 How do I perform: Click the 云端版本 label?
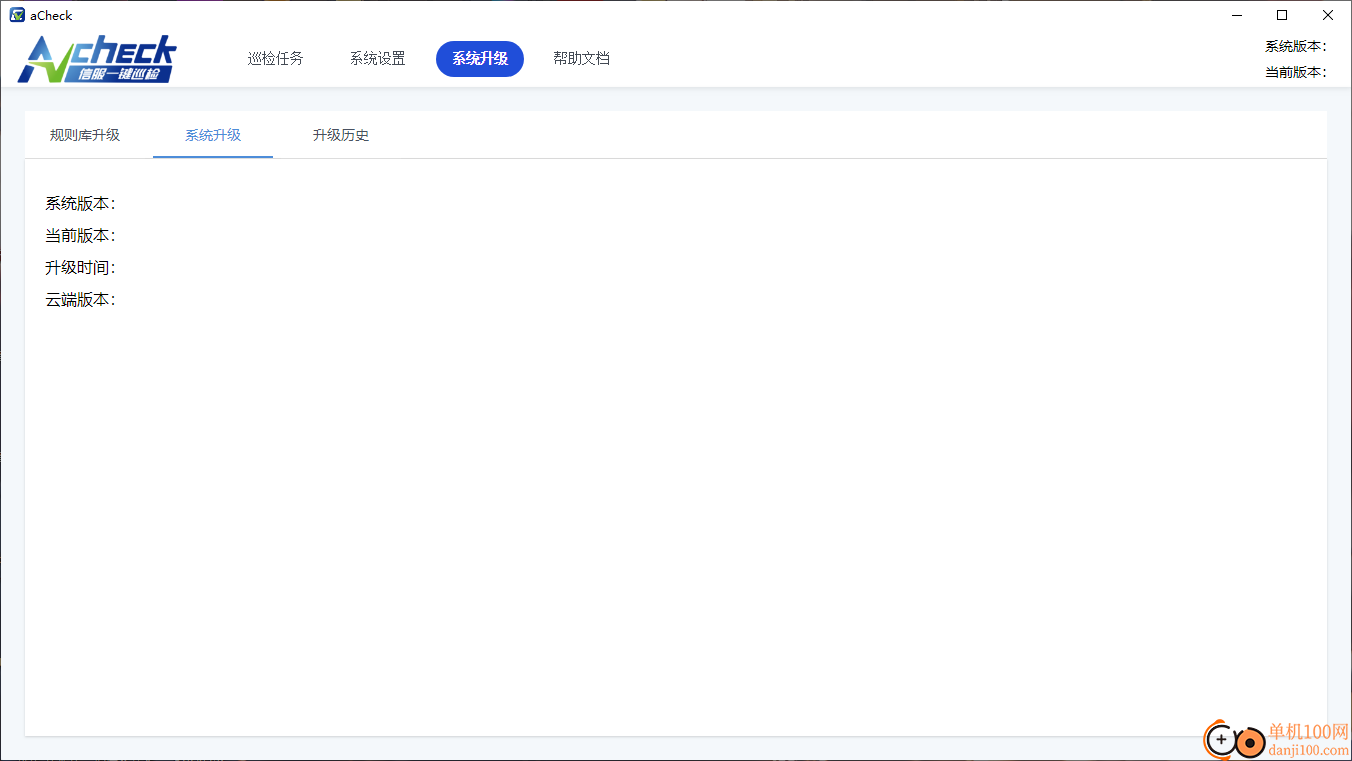pyautogui.click(x=80, y=300)
